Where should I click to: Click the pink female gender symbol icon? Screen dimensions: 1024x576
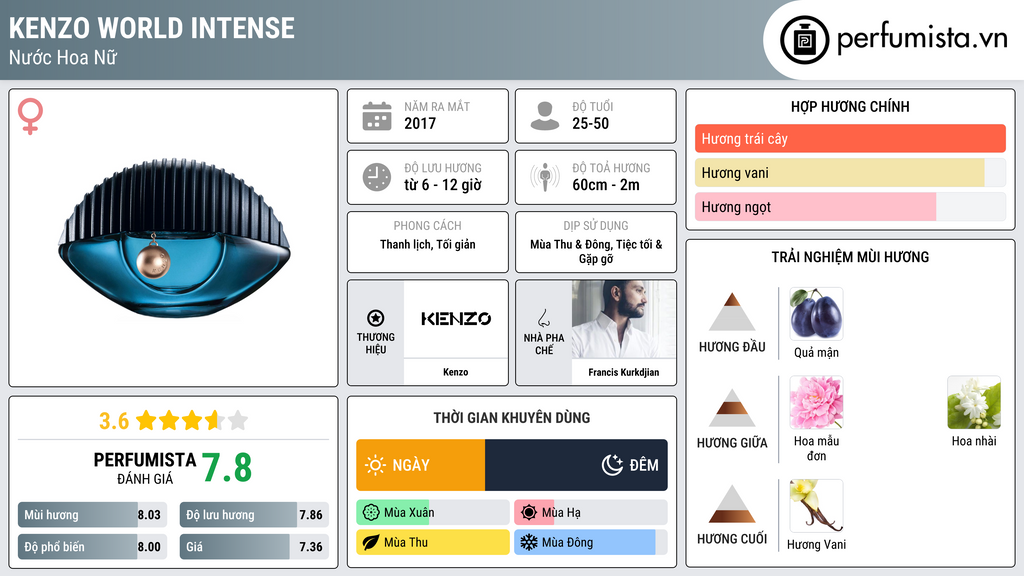(x=31, y=116)
